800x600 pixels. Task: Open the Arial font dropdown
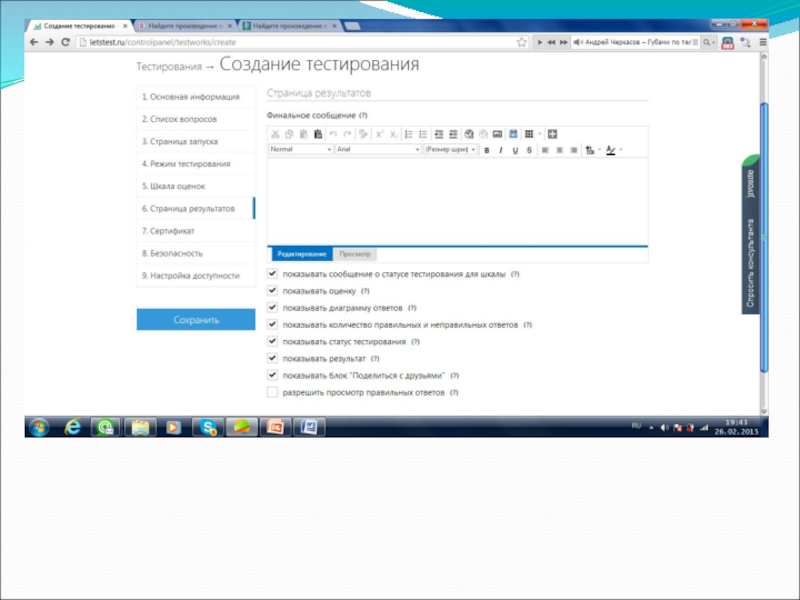(378, 149)
